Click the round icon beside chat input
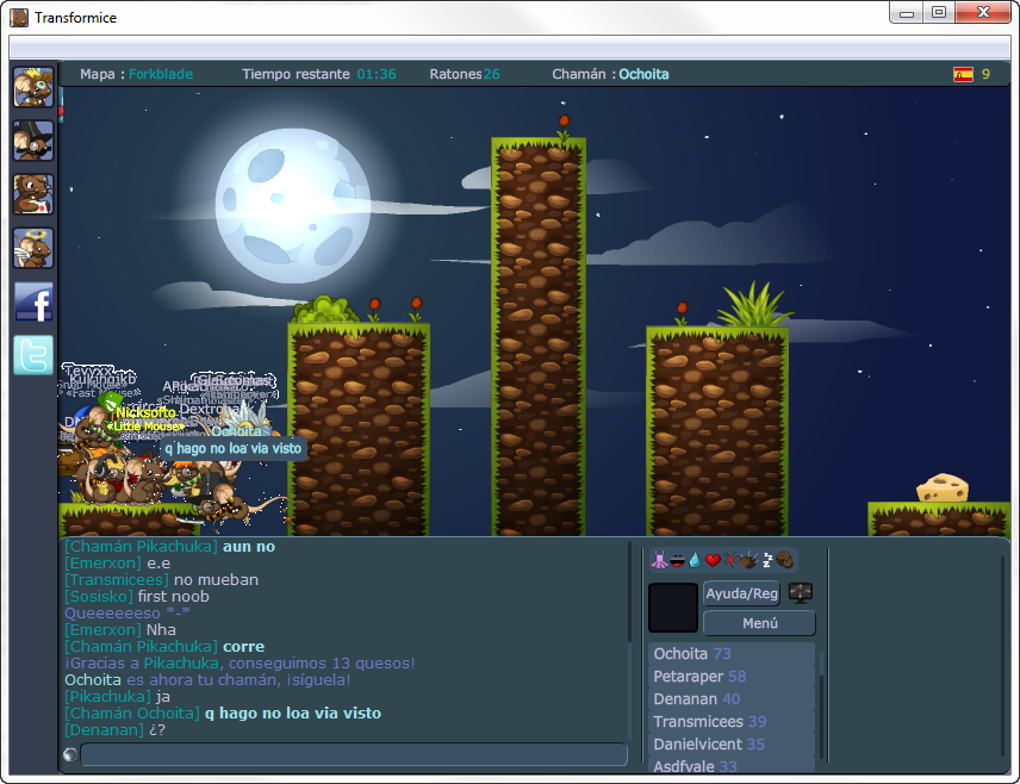Viewport: 1020px width, 784px height. point(70,755)
